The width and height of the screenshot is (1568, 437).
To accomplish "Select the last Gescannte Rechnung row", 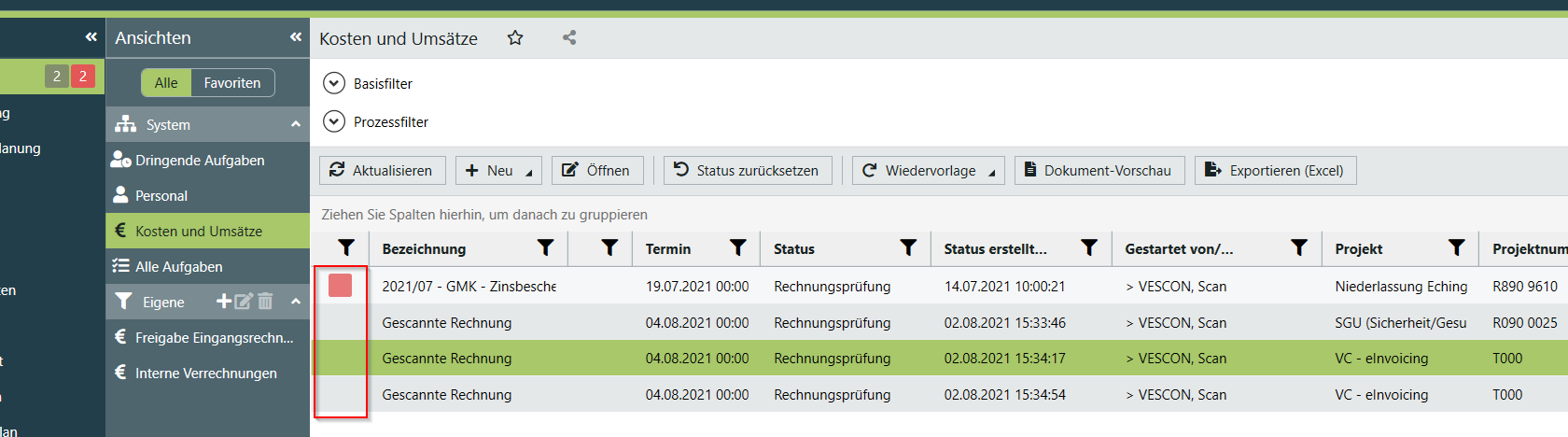I will pos(447,395).
